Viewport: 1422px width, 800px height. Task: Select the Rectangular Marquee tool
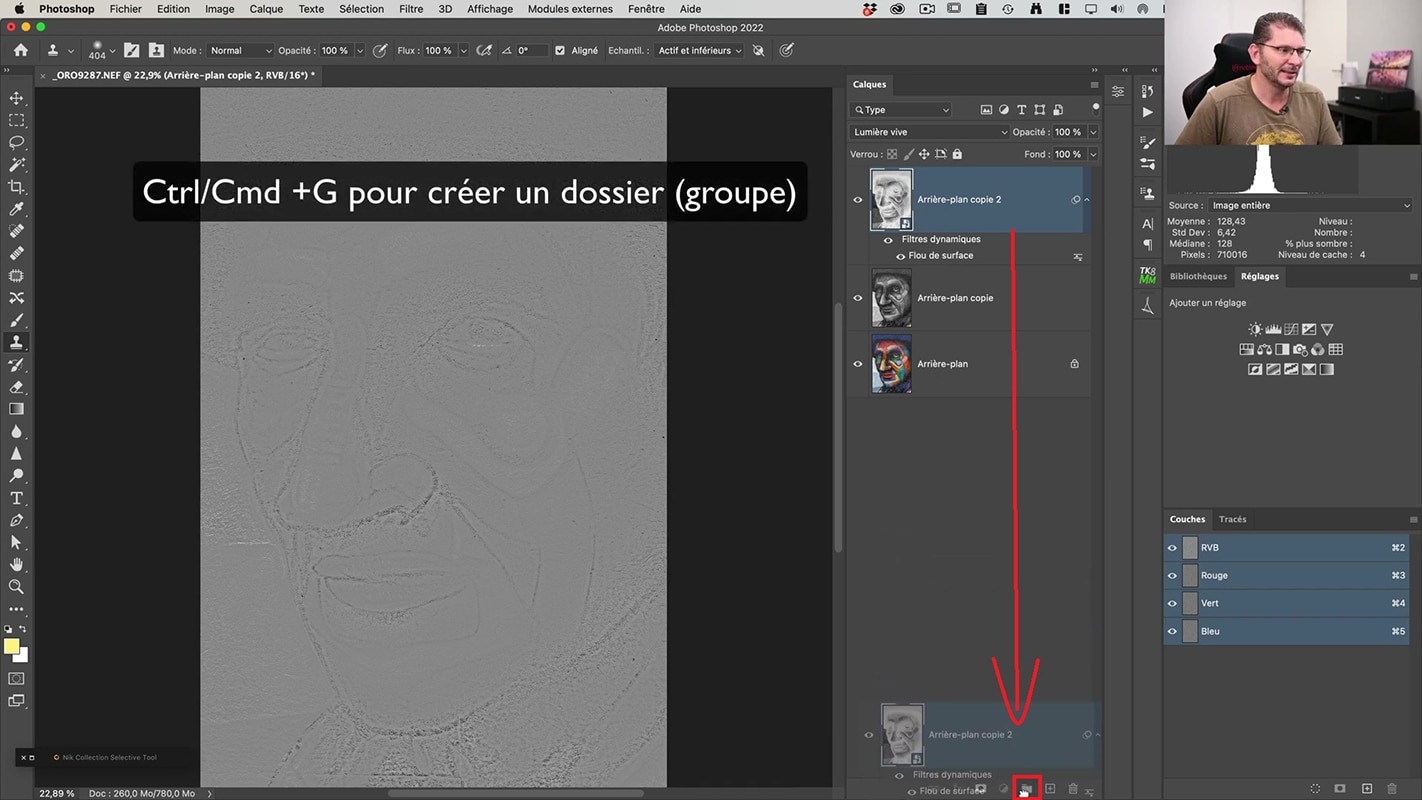pos(16,120)
